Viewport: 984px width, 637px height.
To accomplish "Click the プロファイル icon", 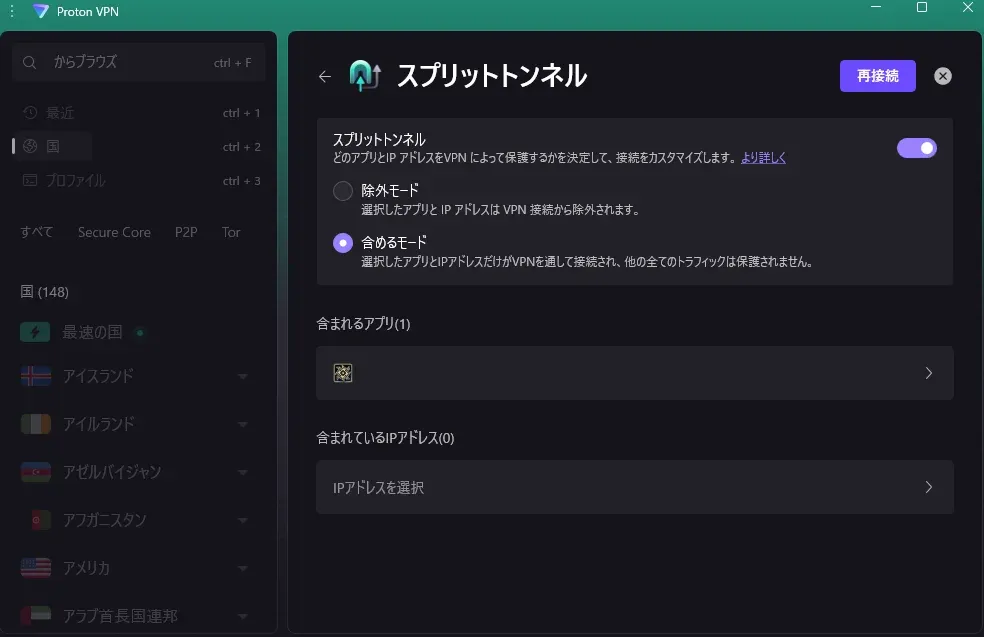I will [x=30, y=180].
